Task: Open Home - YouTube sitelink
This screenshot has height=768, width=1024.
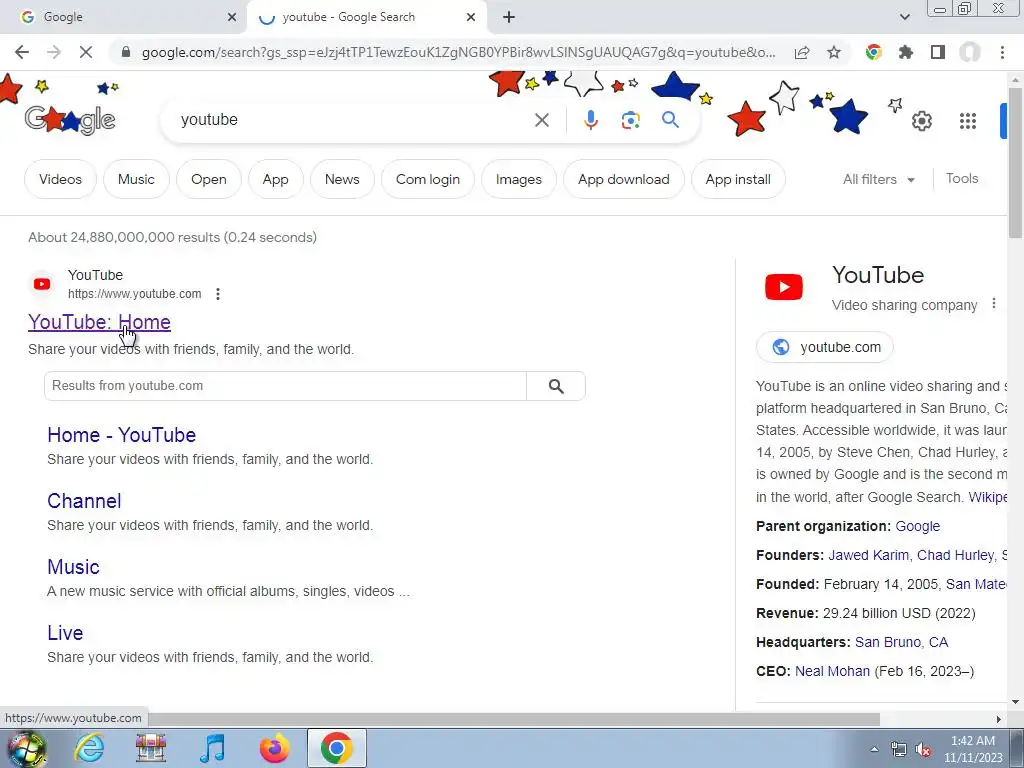Action: coord(121,435)
